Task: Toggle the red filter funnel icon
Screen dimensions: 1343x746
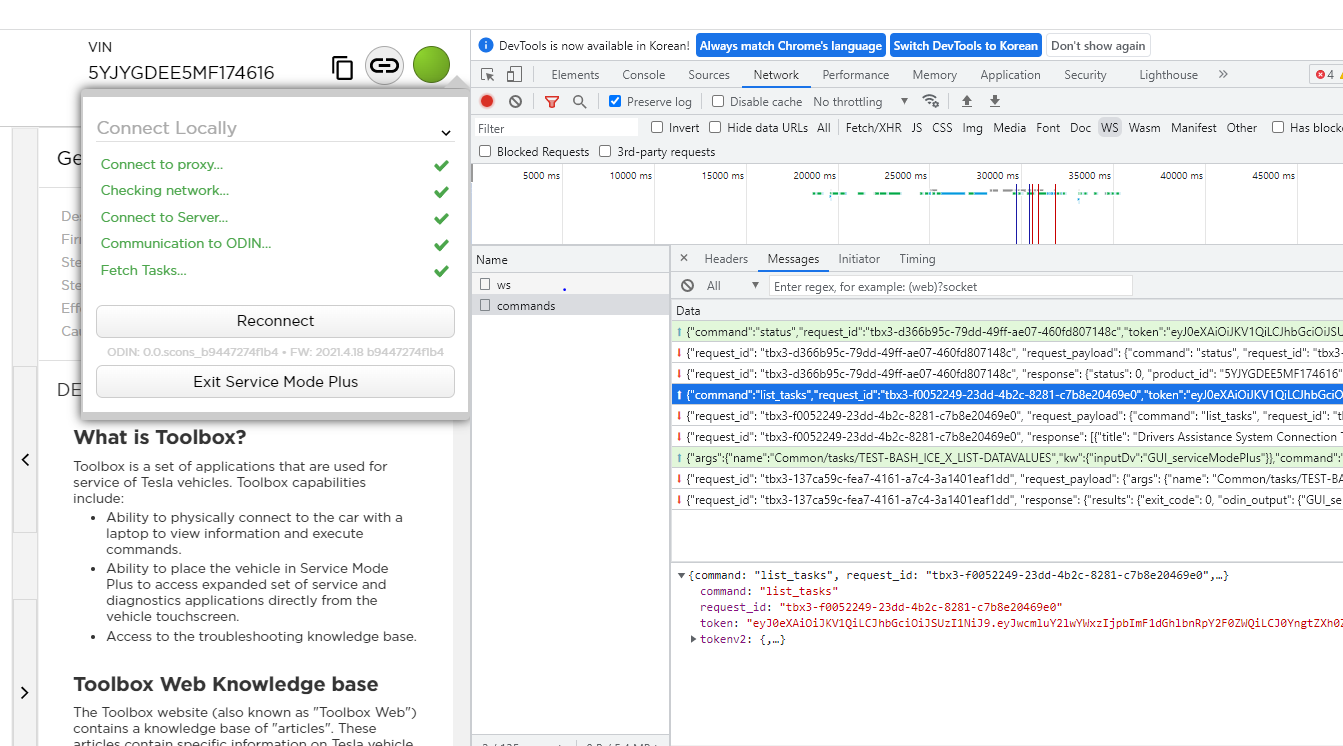Action: 552,101
